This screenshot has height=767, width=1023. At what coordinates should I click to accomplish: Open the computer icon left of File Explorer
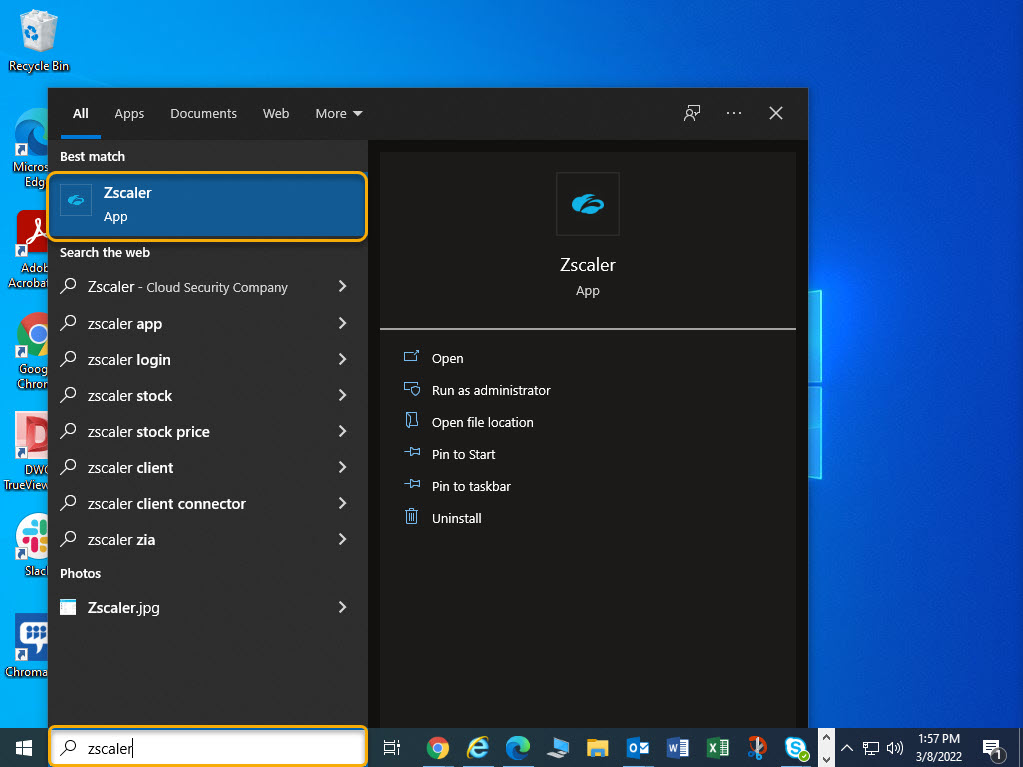point(558,747)
